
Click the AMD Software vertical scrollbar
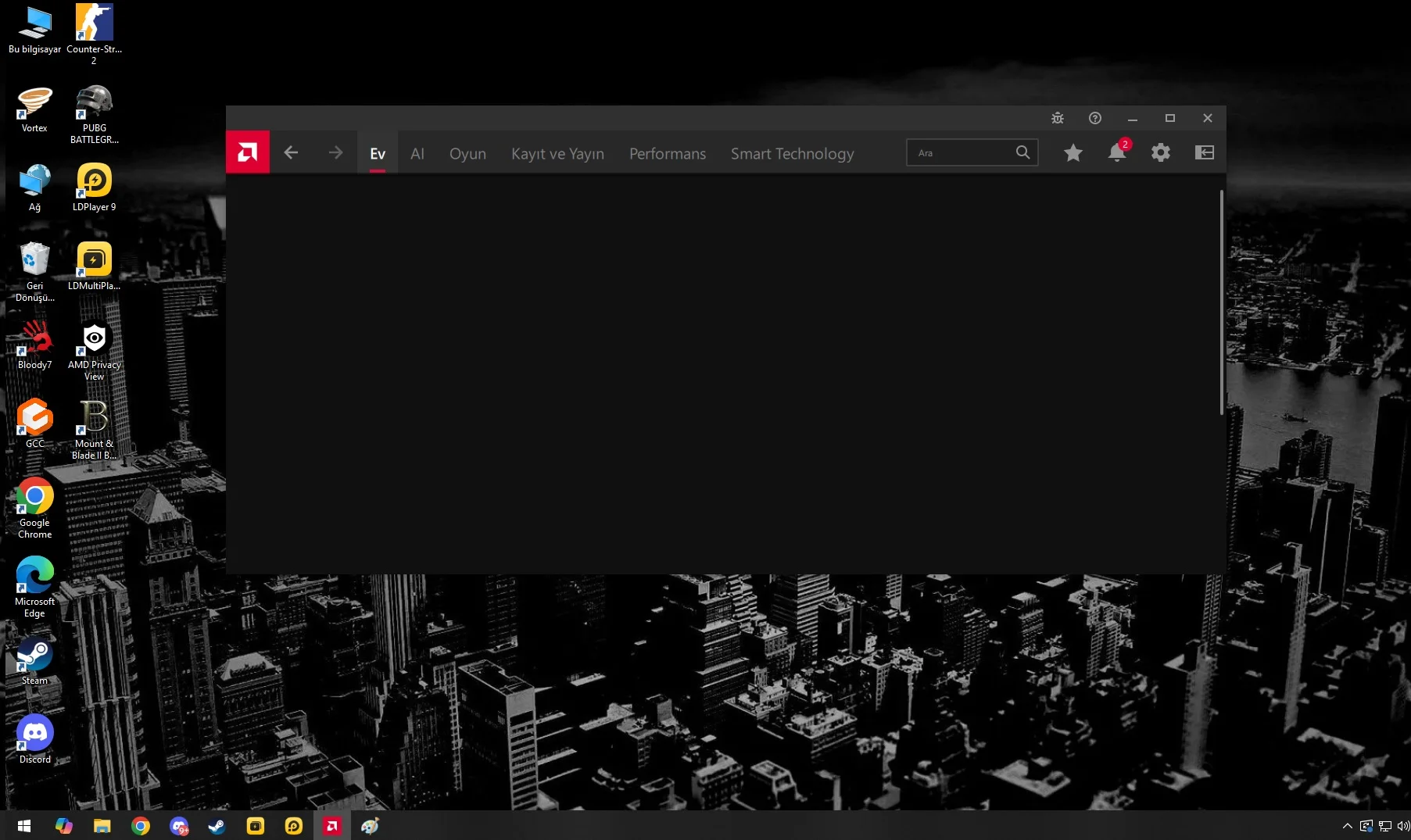click(1221, 302)
